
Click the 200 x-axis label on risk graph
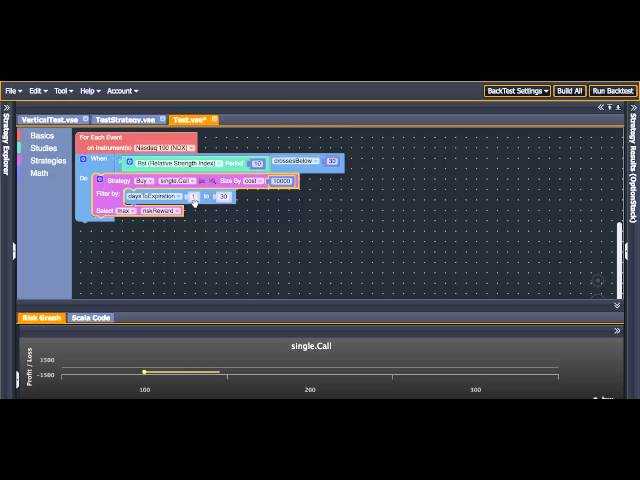310,390
